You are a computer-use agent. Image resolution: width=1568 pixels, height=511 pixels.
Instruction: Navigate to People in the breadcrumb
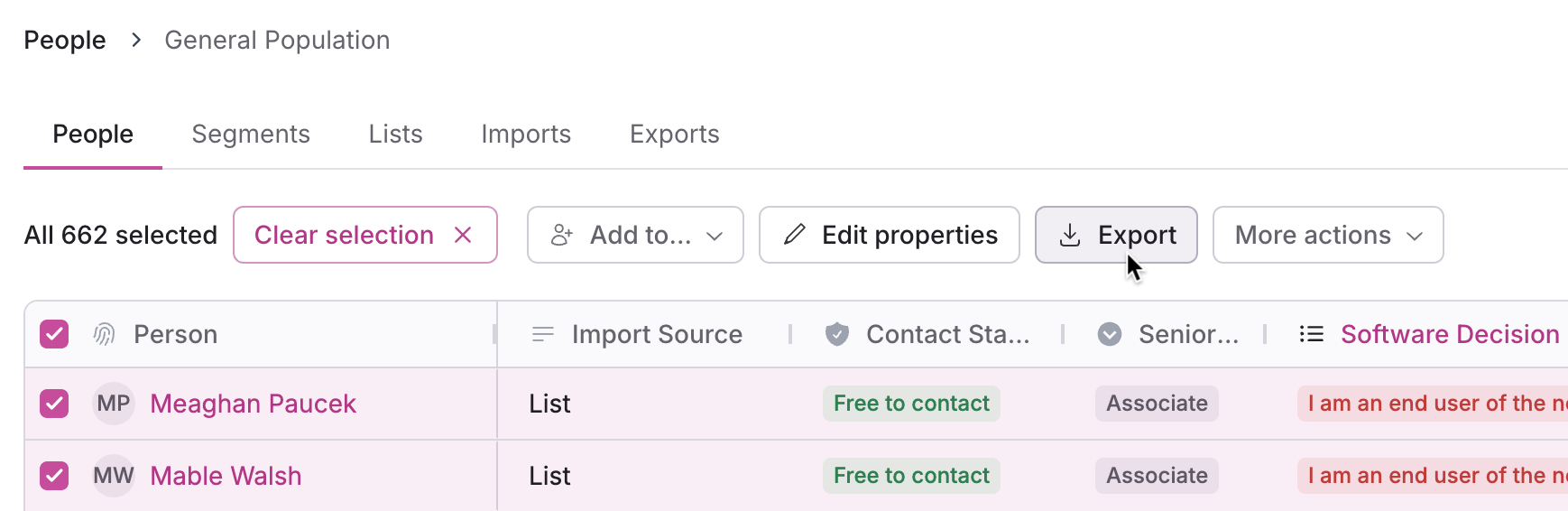point(65,41)
